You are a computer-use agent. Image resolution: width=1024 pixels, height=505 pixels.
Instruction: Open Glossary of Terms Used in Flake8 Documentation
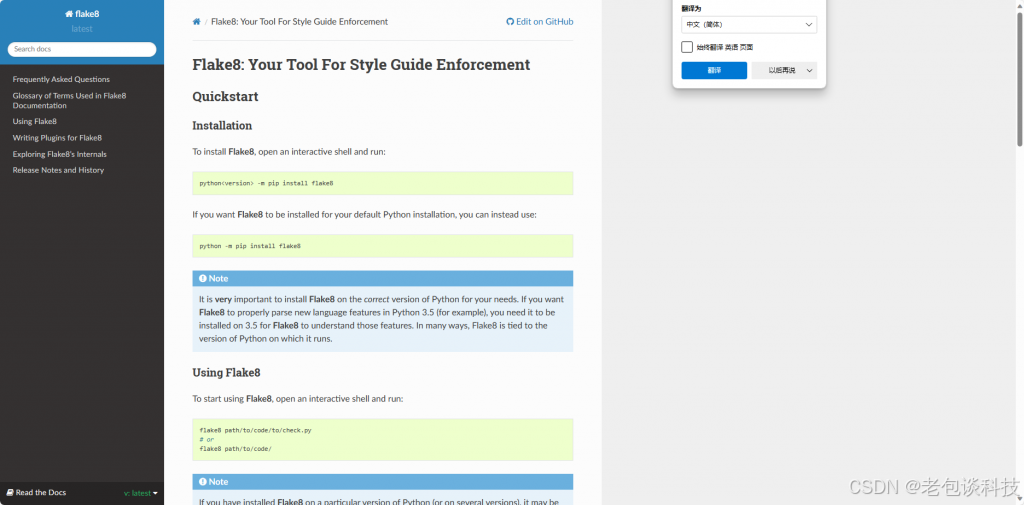tap(69, 101)
